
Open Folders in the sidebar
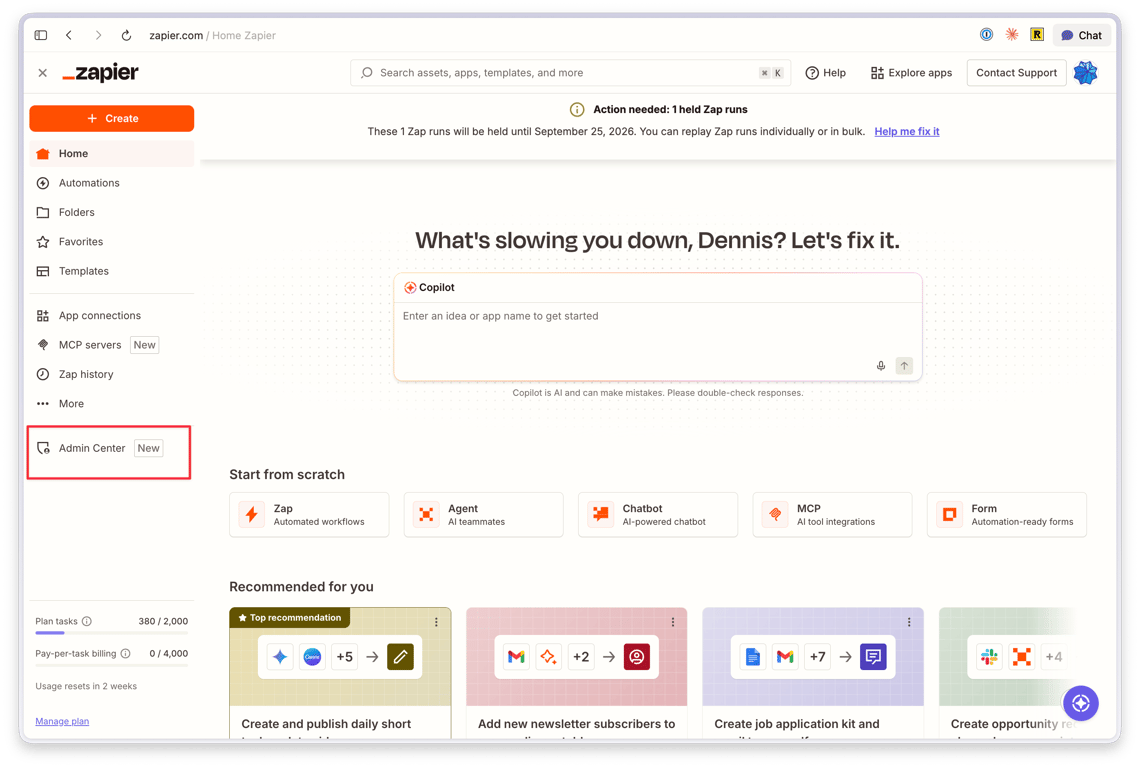click(x=112, y=212)
